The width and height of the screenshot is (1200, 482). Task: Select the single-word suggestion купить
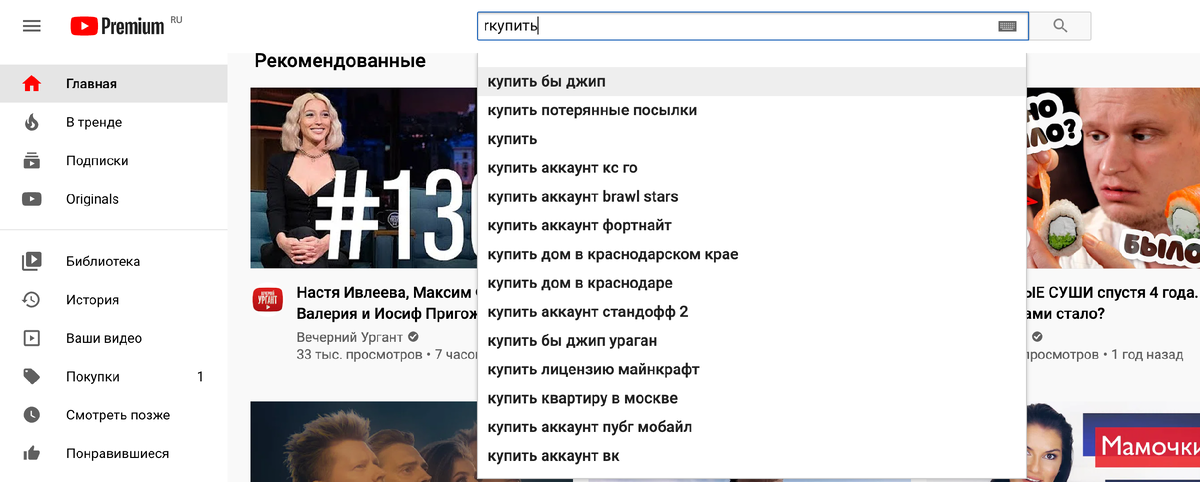click(752, 139)
